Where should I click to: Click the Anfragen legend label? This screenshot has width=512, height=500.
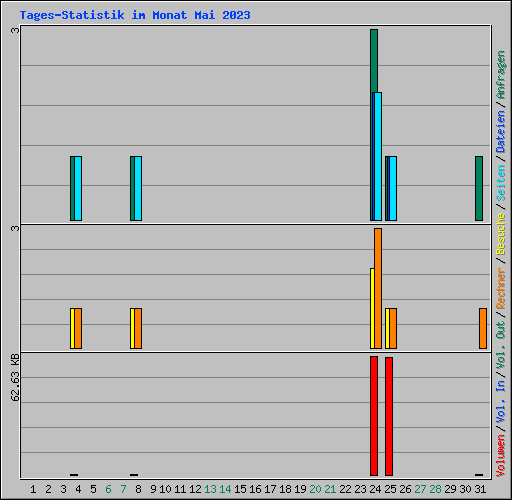(x=501, y=75)
